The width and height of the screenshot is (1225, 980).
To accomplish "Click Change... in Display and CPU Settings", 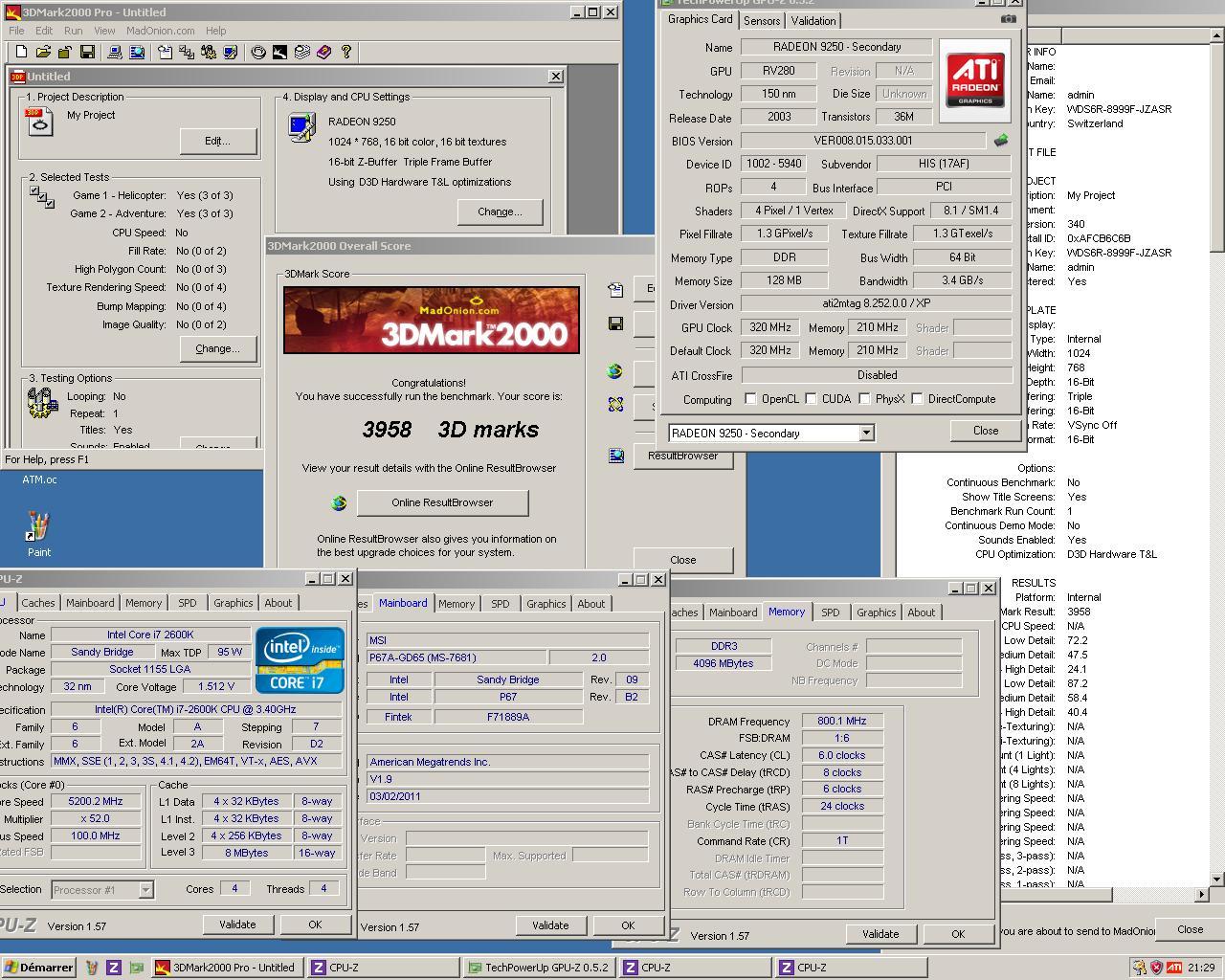I will click(x=500, y=212).
